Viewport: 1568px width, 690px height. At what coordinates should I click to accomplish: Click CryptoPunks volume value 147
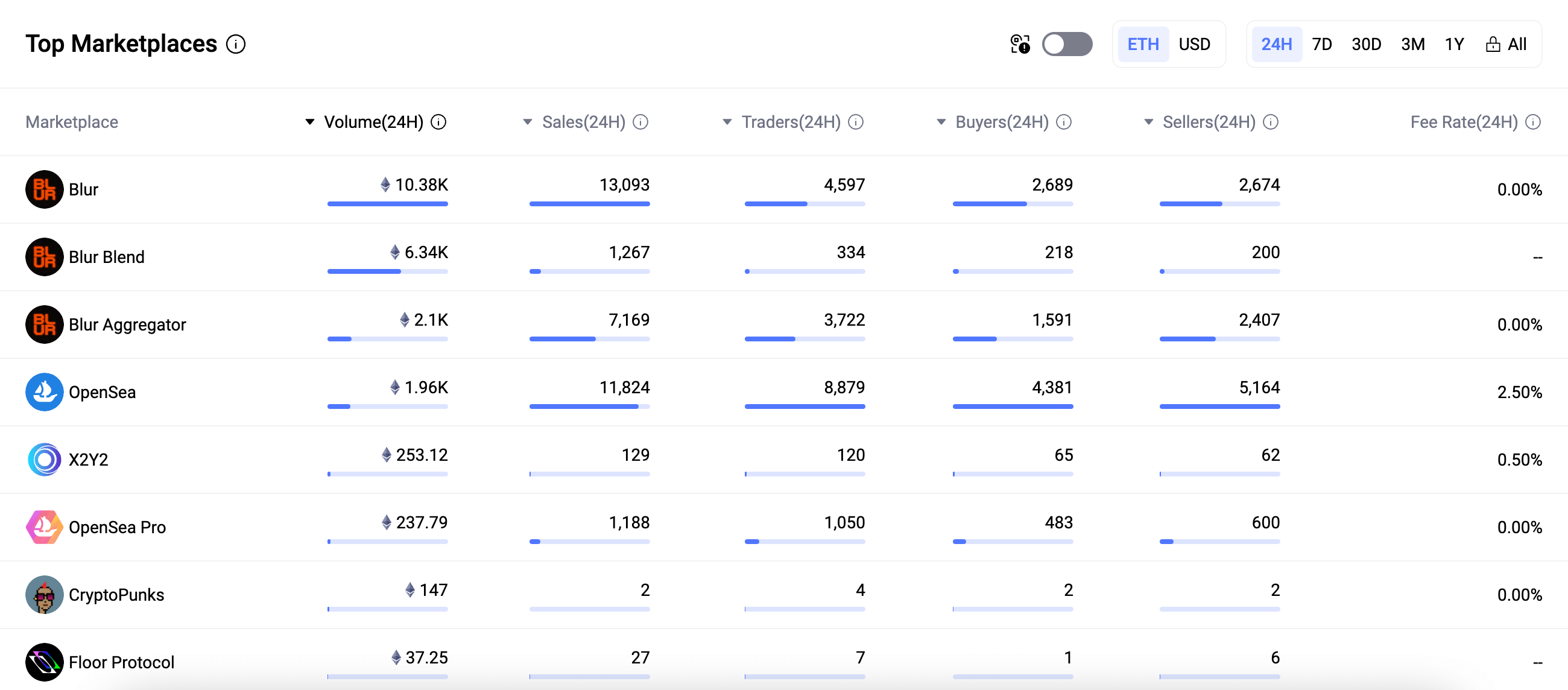pyautogui.click(x=434, y=590)
